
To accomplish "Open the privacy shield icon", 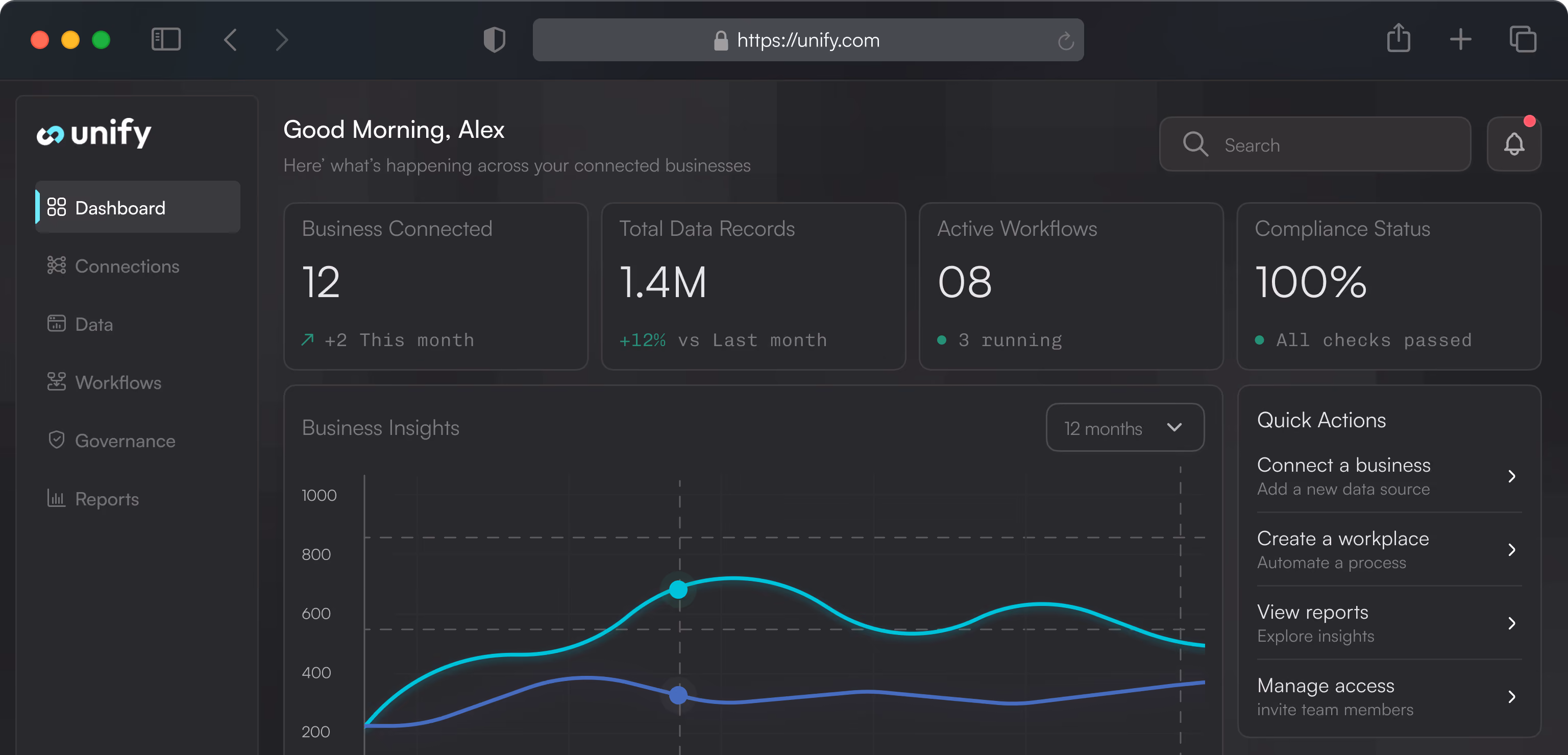I will pyautogui.click(x=494, y=40).
